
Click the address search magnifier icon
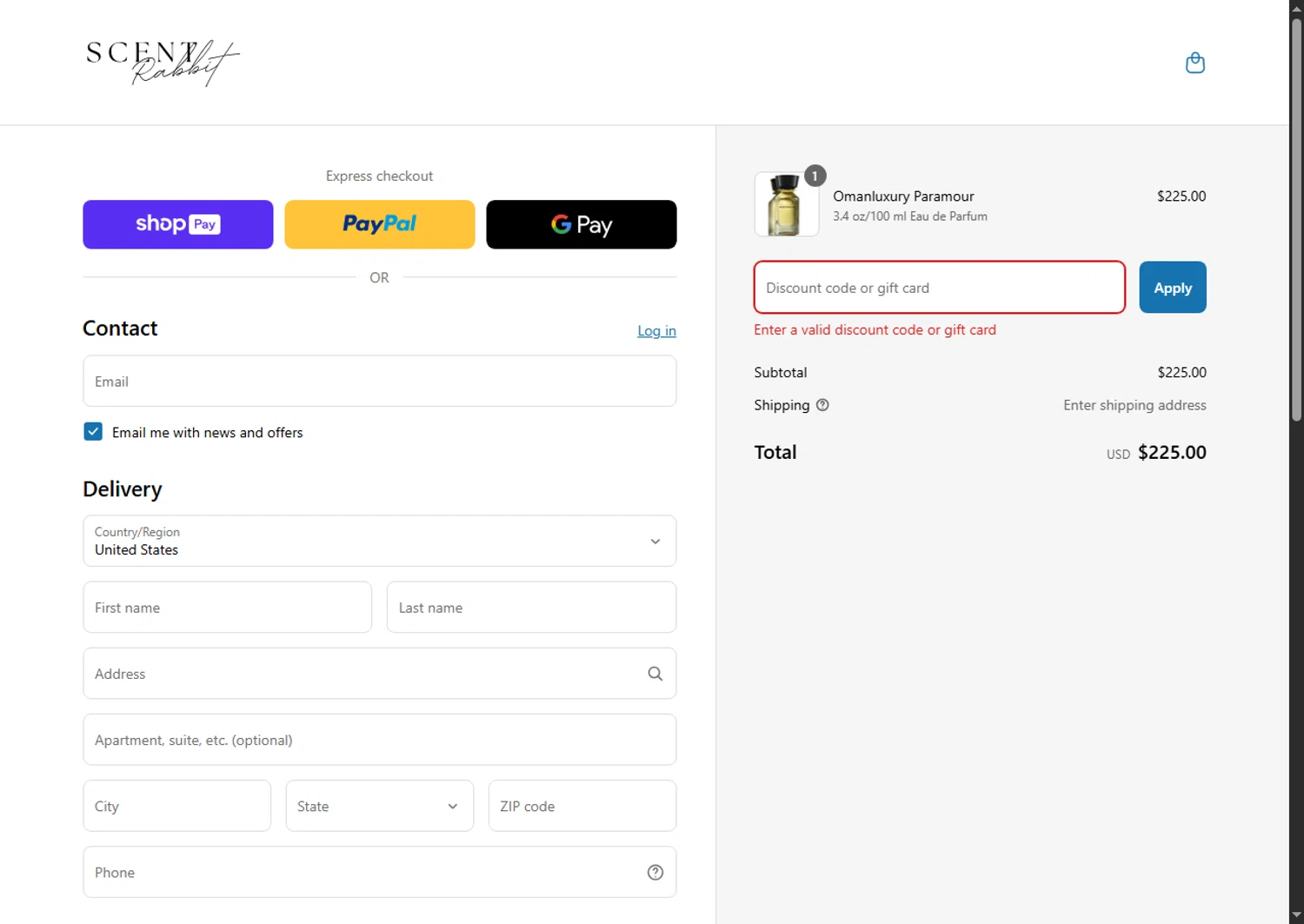655,674
